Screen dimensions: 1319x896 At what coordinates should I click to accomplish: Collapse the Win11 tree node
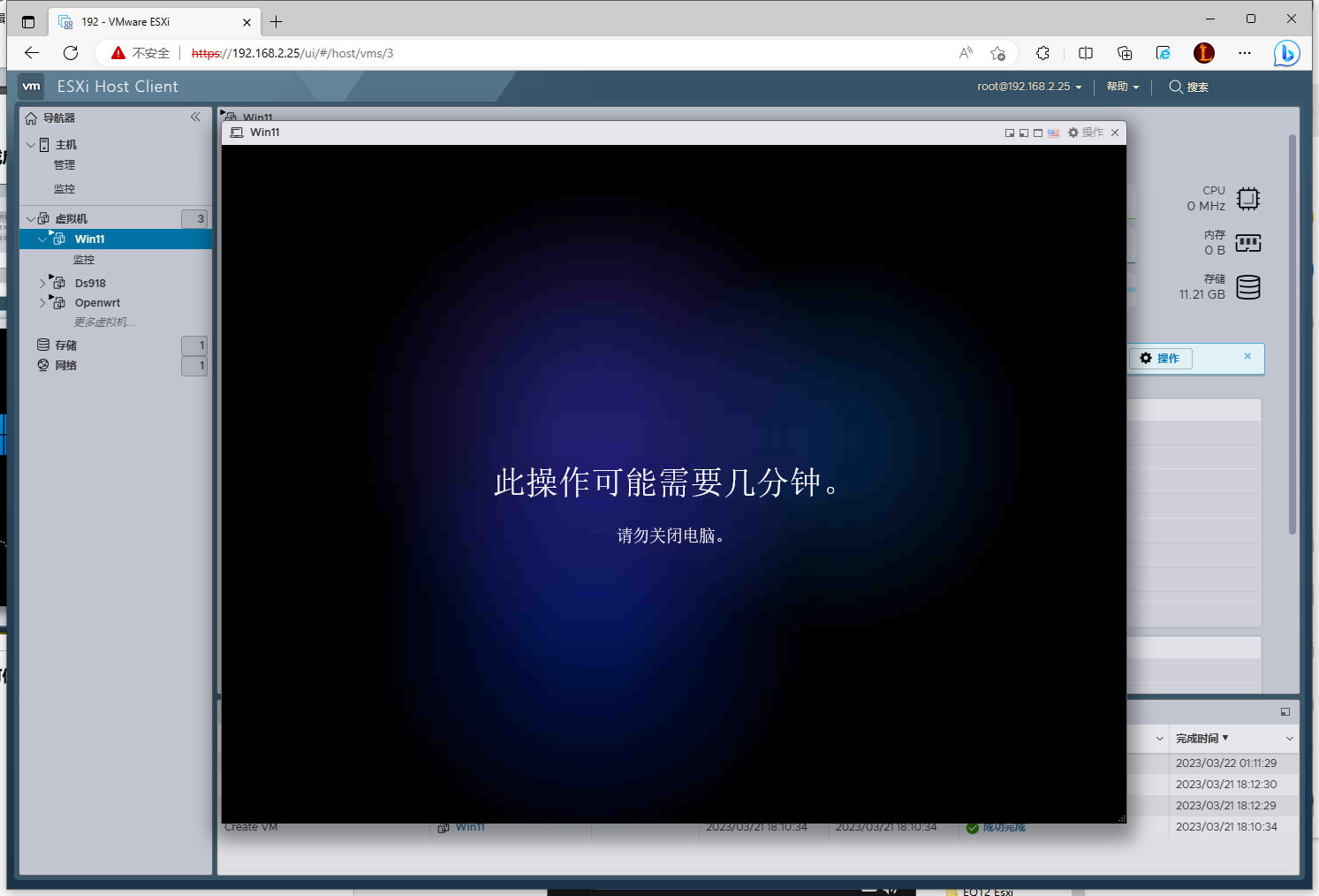[x=42, y=239]
